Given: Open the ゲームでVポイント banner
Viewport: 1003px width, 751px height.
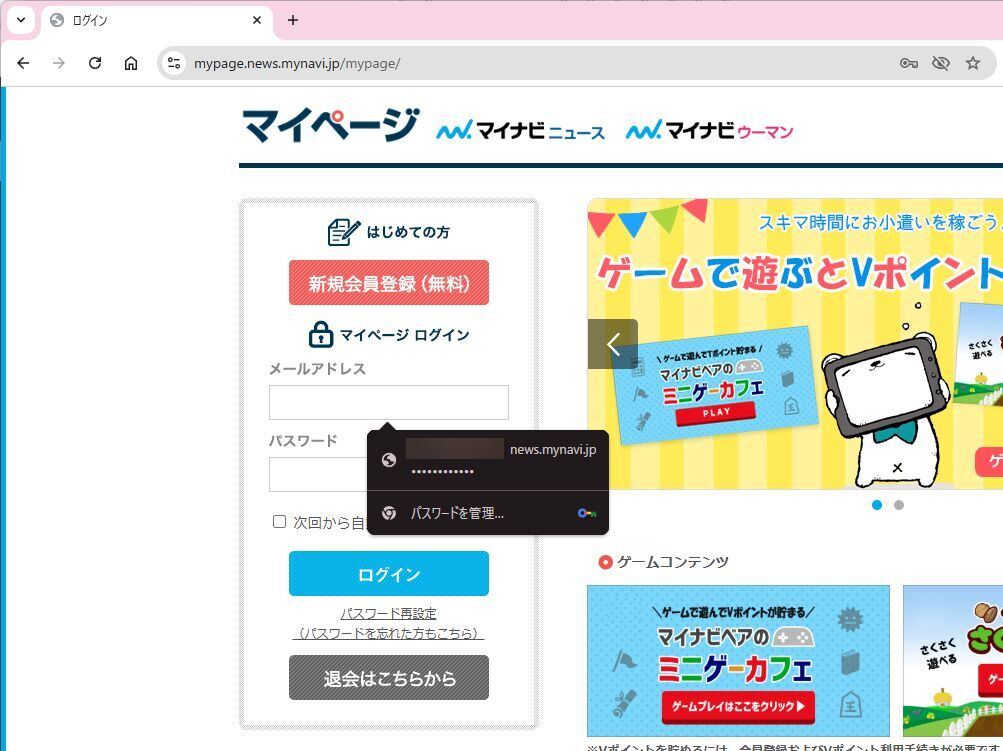Looking at the screenshot, I should tap(795, 344).
